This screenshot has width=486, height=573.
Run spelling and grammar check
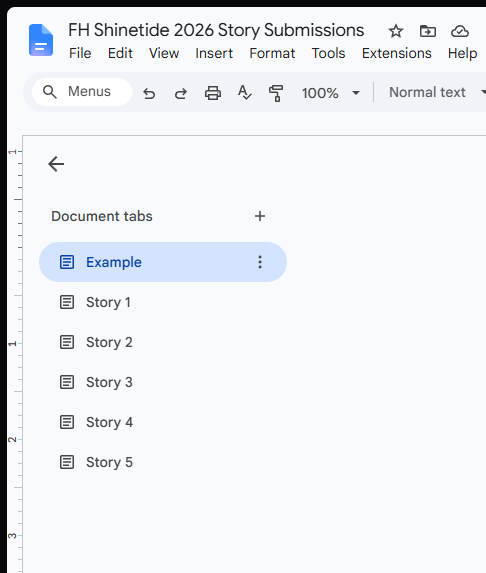pyautogui.click(x=244, y=93)
